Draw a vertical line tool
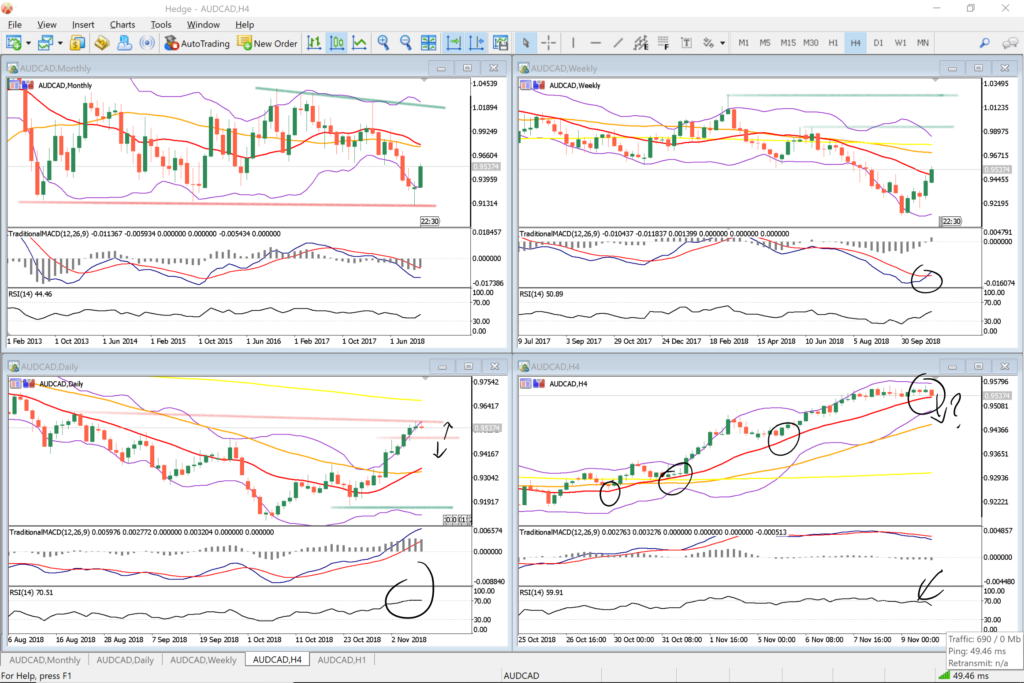Image resolution: width=1024 pixels, height=683 pixels. pyautogui.click(x=573, y=43)
